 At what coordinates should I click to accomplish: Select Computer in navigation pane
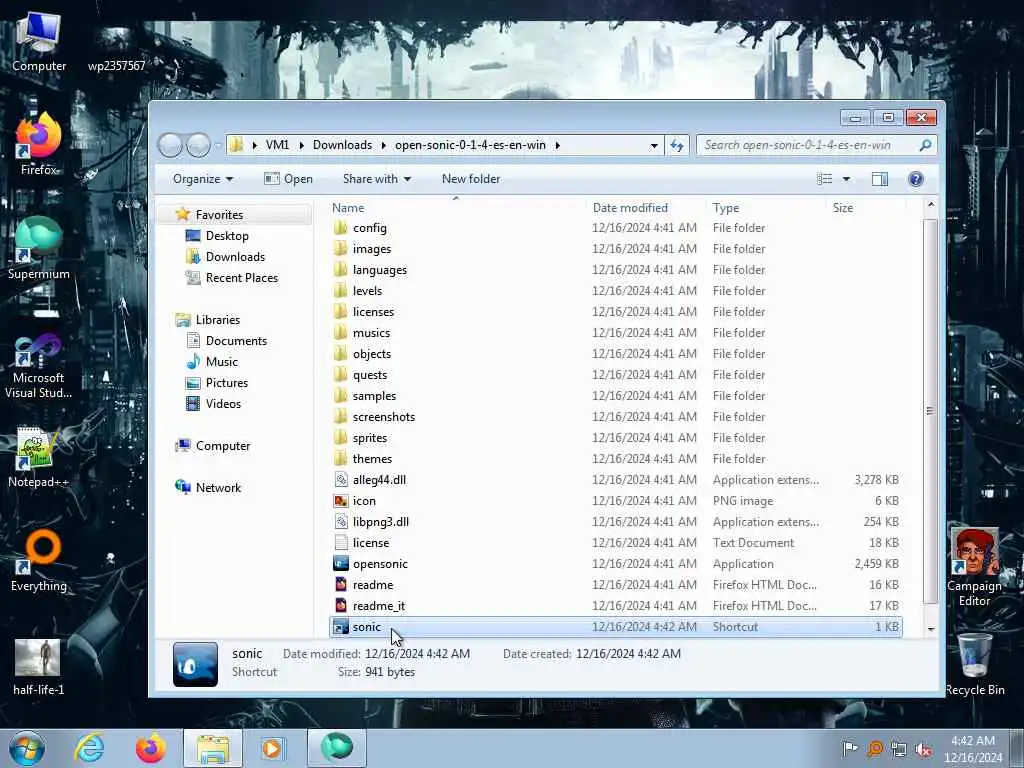tap(223, 445)
